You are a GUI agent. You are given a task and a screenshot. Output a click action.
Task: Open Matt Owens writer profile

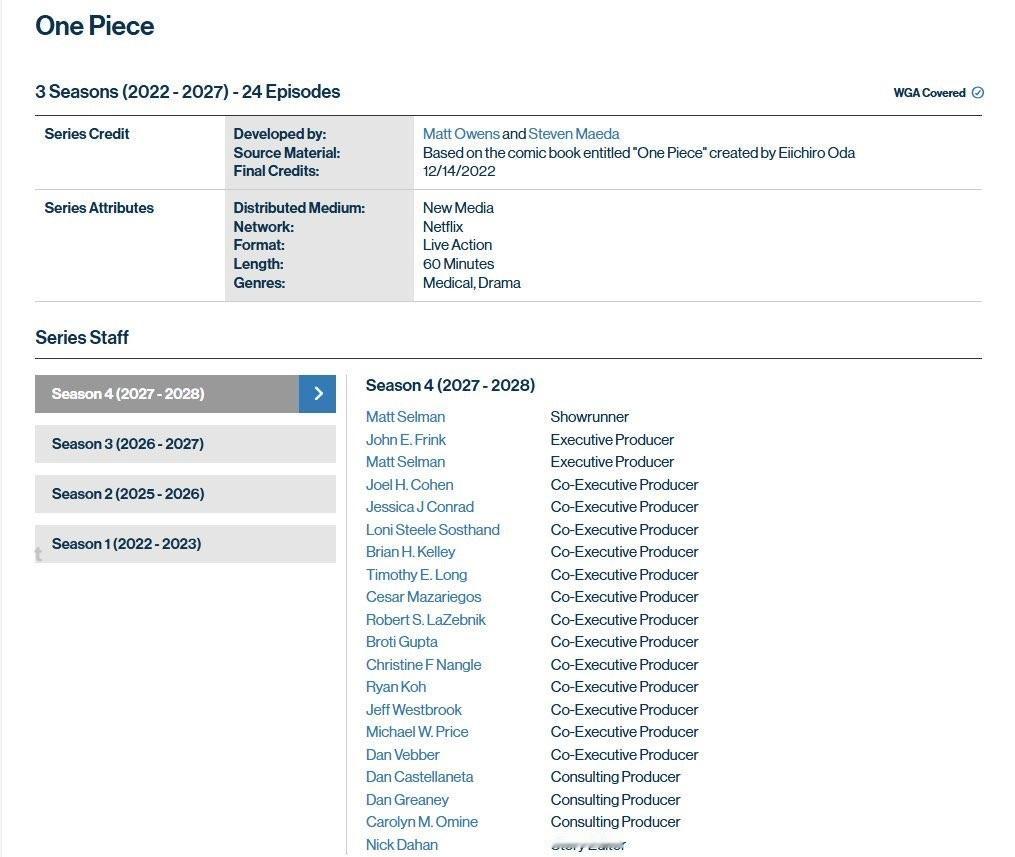[461, 134]
